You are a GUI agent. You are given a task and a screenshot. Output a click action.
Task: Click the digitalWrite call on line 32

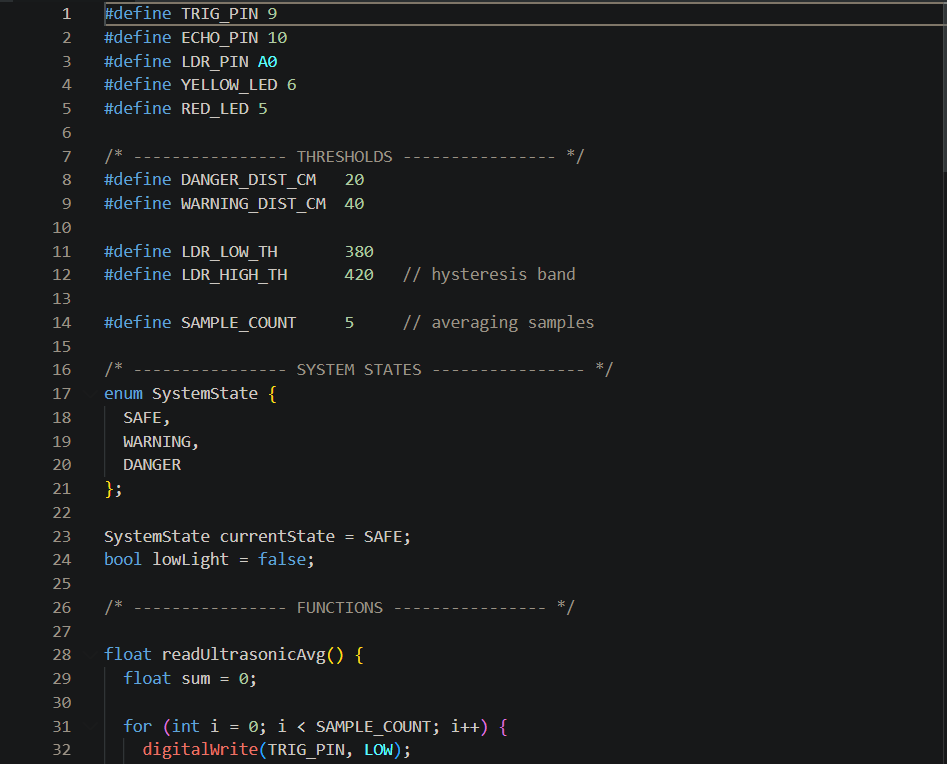[200, 750]
